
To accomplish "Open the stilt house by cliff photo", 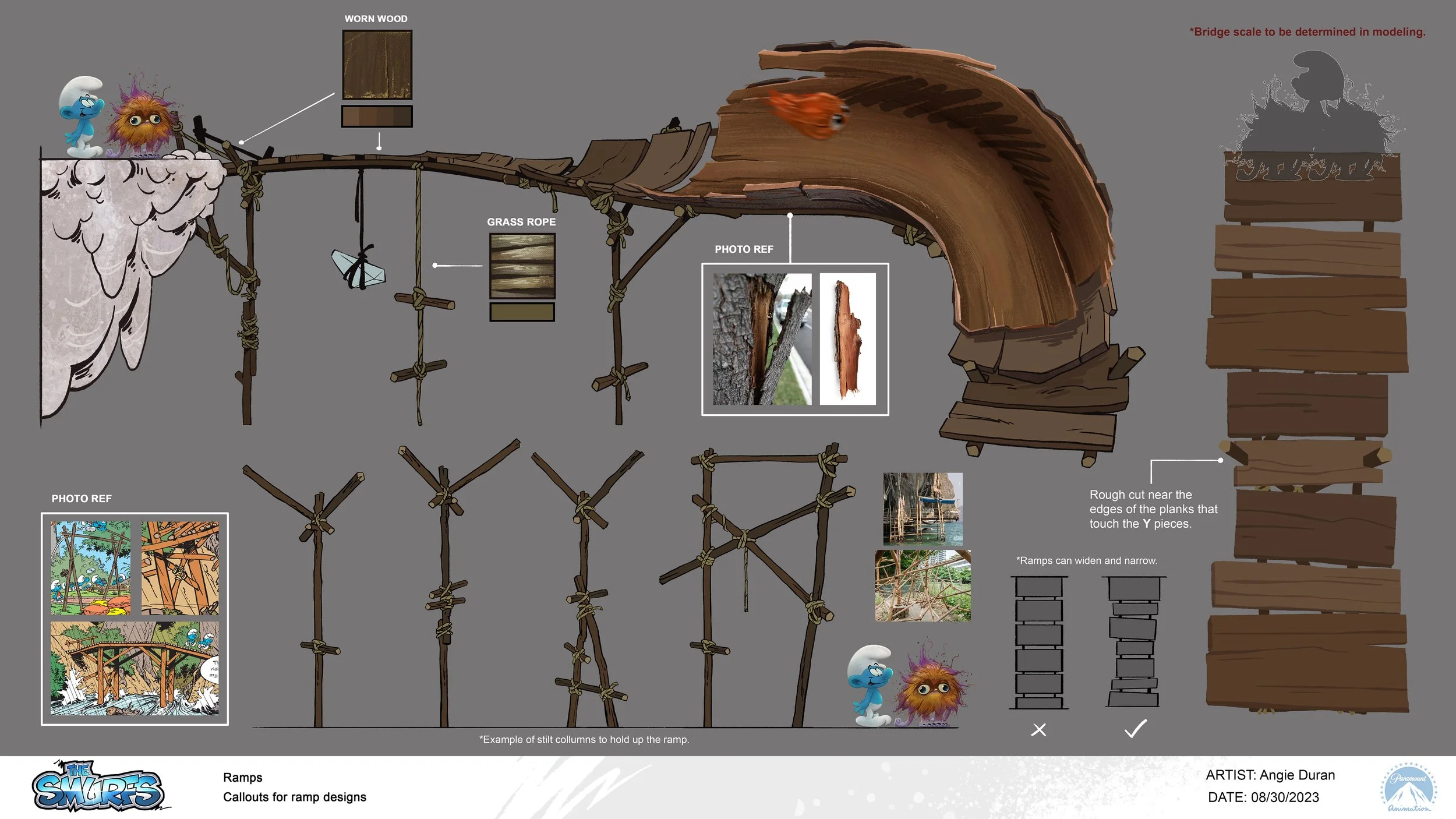I will 923,509.
